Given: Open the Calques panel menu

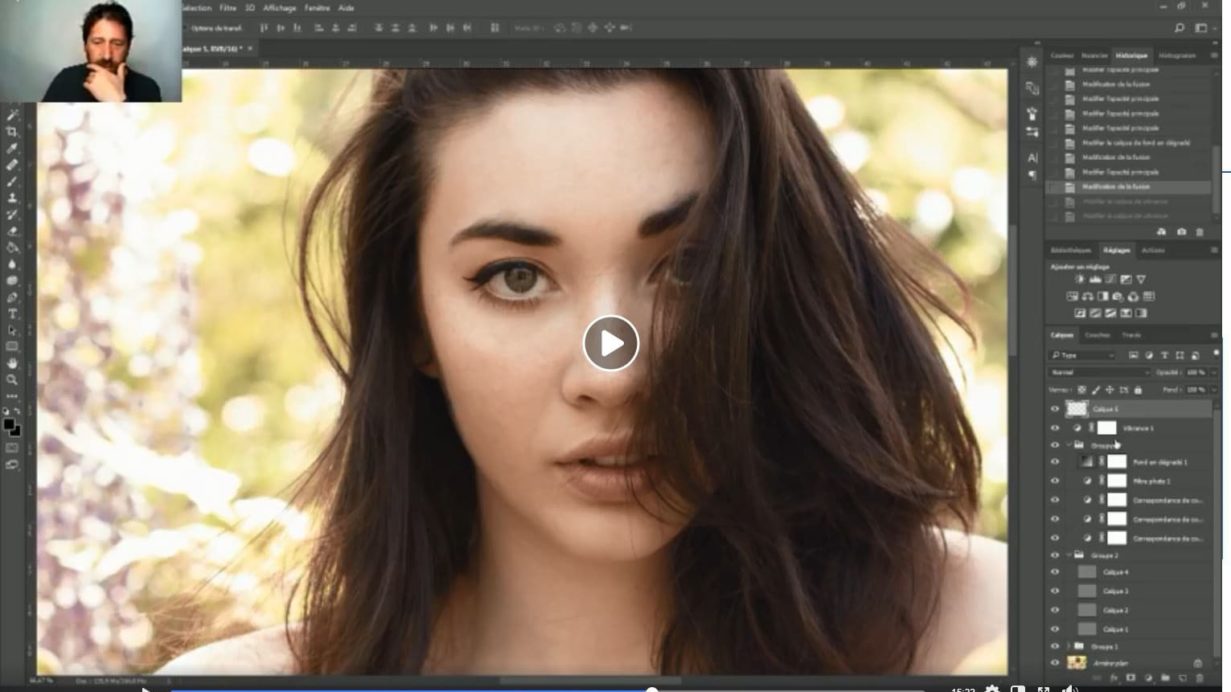Looking at the screenshot, I should pos(1214,335).
